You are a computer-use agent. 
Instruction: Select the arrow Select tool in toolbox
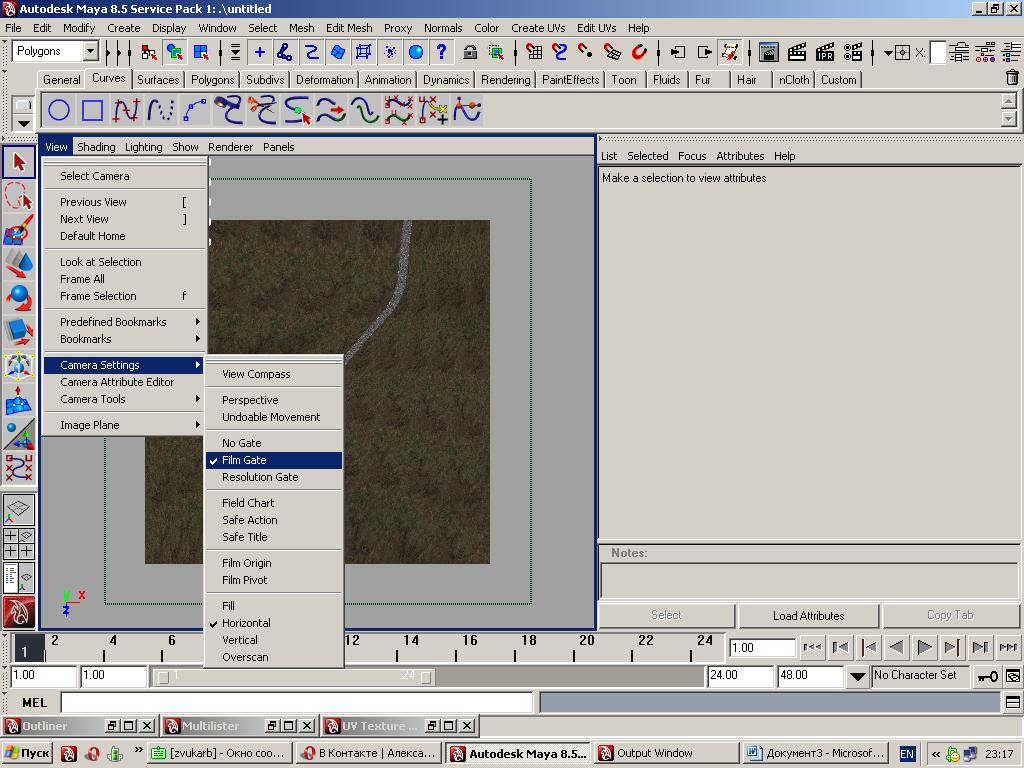19,162
